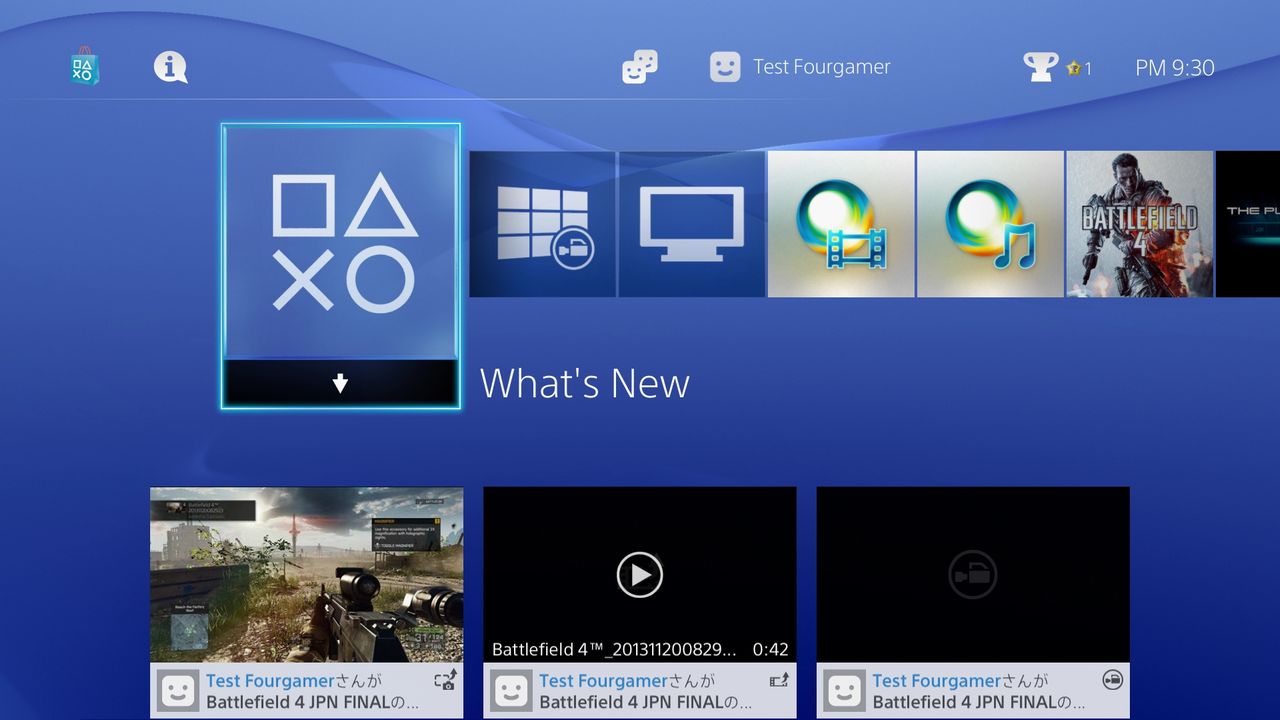Select the Test Fourgamer username in top bar
This screenshot has width=1280, height=720.
point(821,67)
